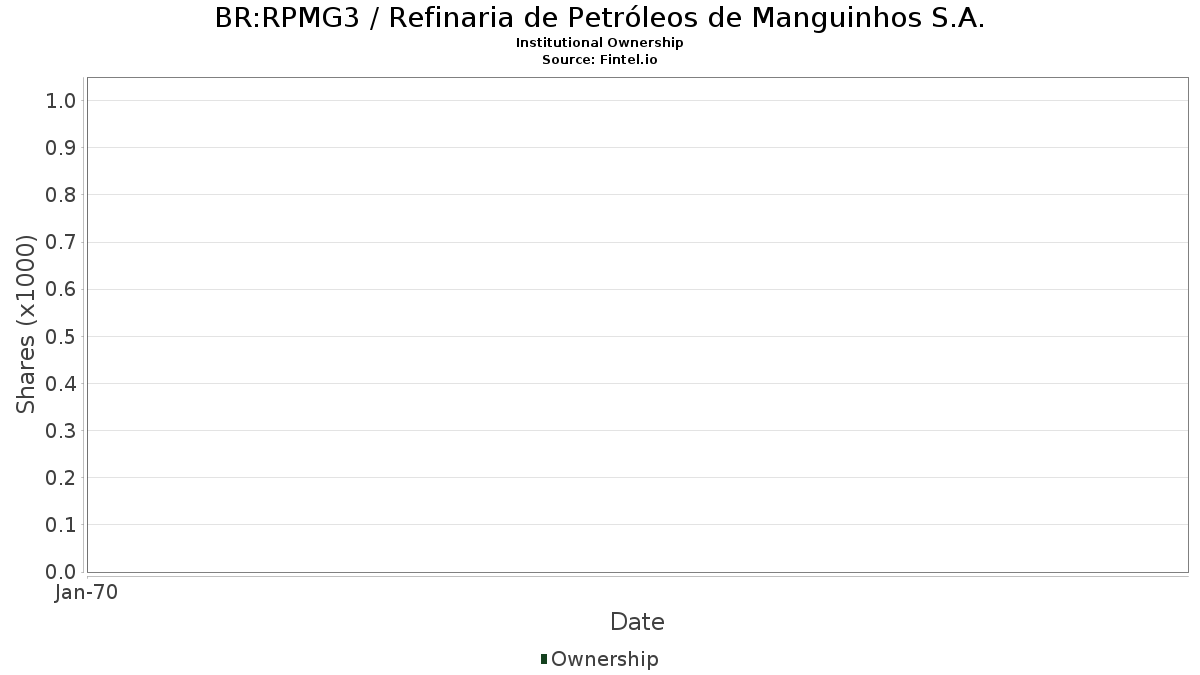The image size is (1200, 675).
Task: Click the 0.4 y-axis tick label
Action: [61, 383]
